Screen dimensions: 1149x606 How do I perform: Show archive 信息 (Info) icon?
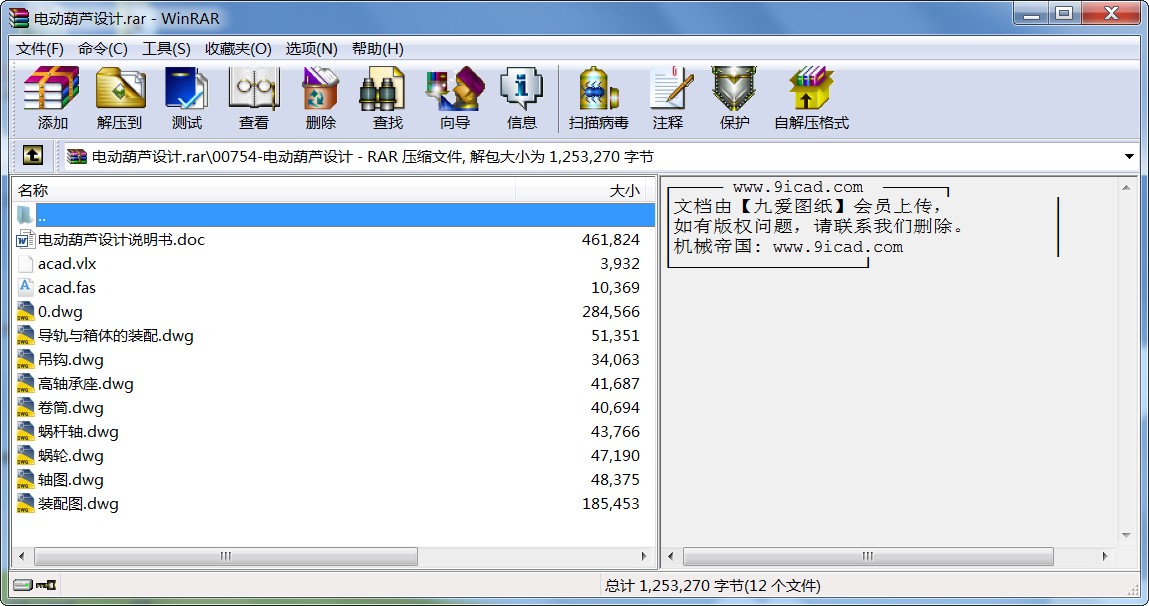click(x=521, y=89)
